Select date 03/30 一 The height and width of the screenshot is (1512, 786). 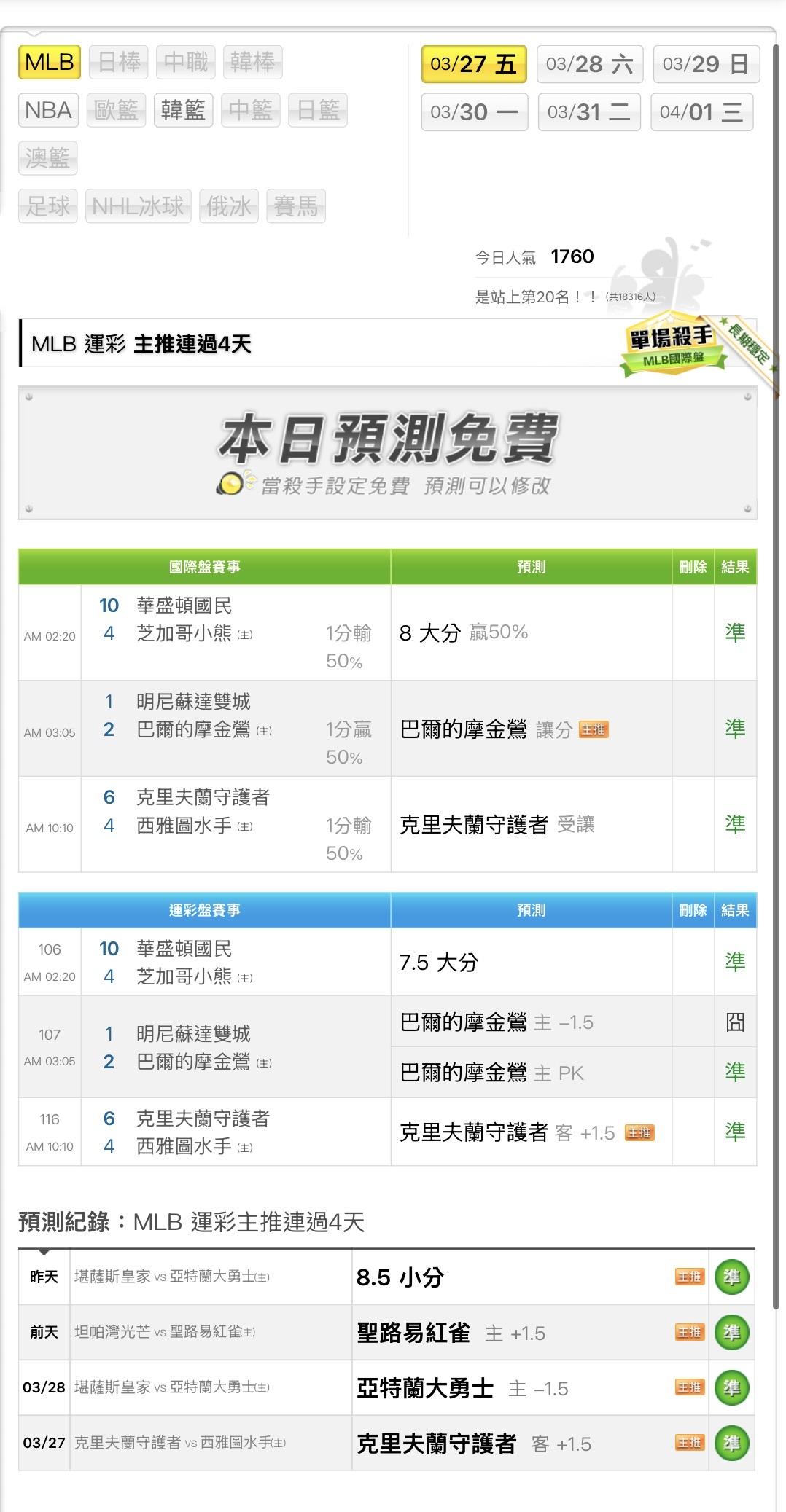(x=474, y=112)
